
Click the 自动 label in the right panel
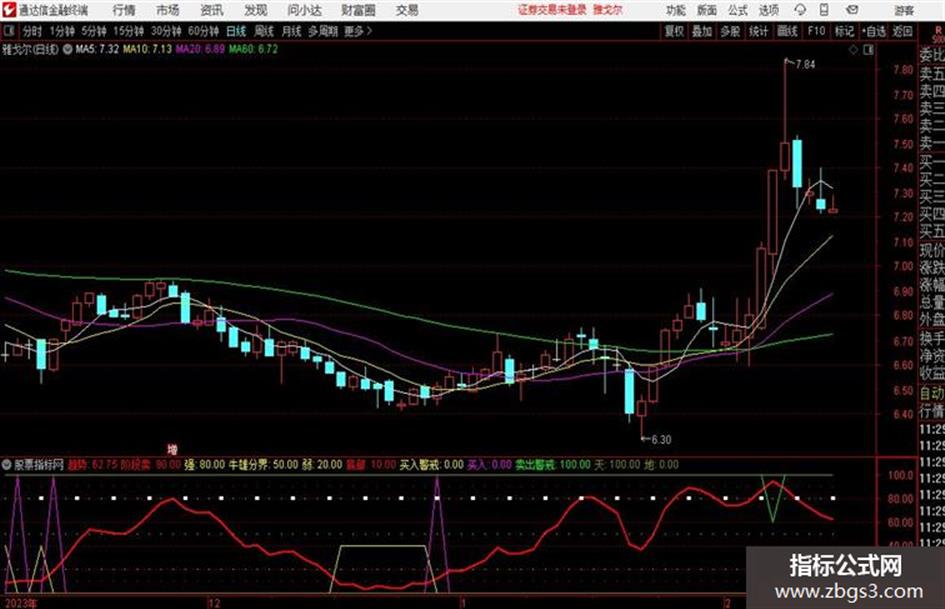pyautogui.click(x=932, y=394)
